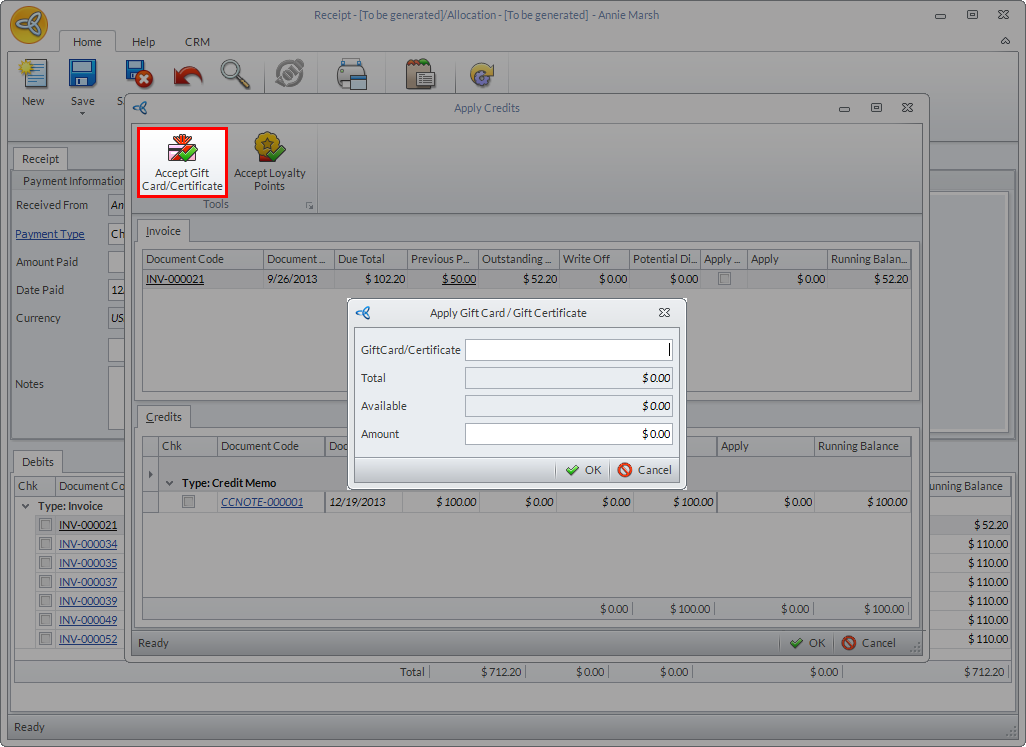Open the Help ribbon tab
Image resolution: width=1026 pixels, height=747 pixels.
(x=143, y=42)
